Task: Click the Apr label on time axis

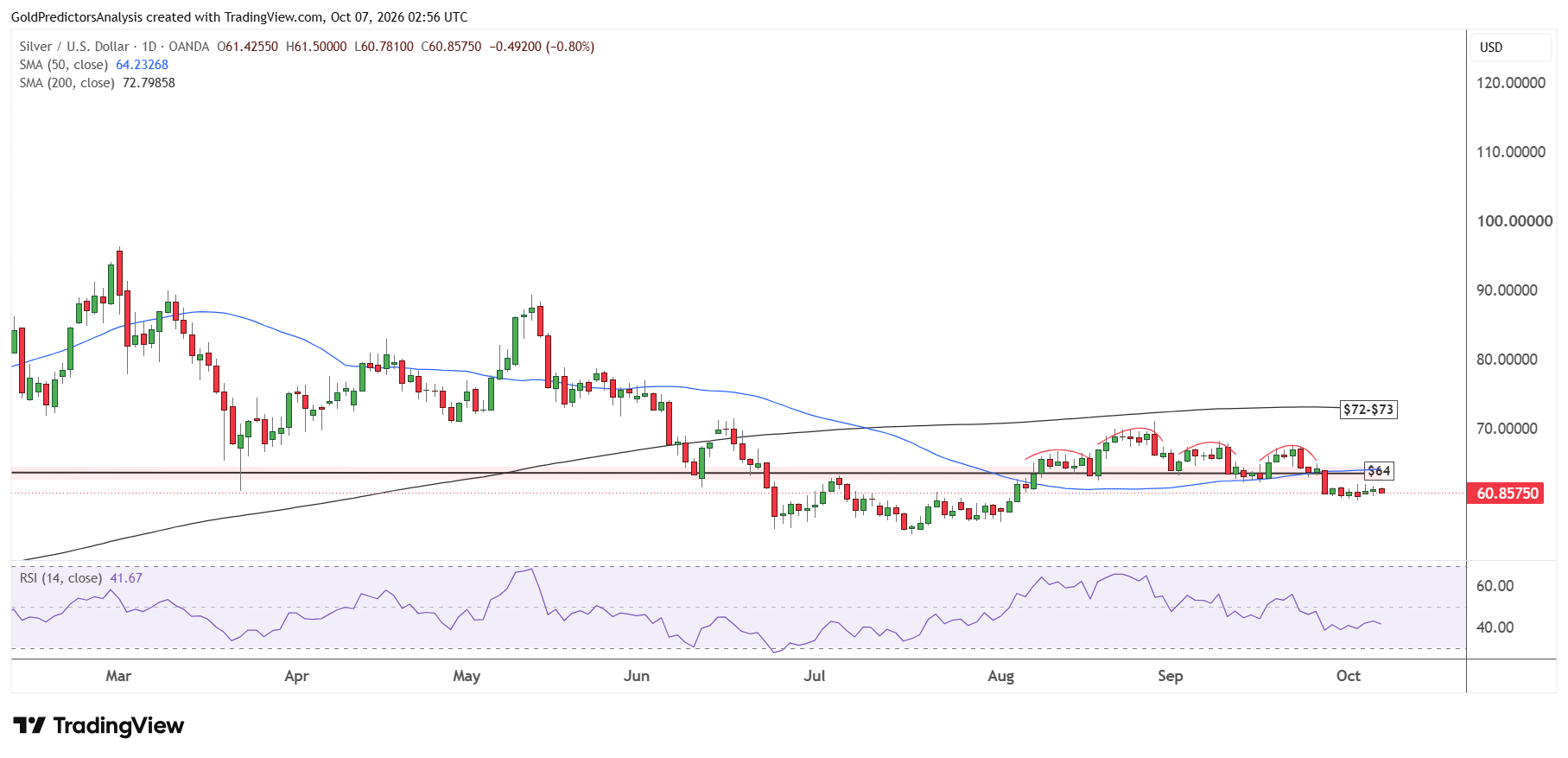Action: tap(296, 676)
